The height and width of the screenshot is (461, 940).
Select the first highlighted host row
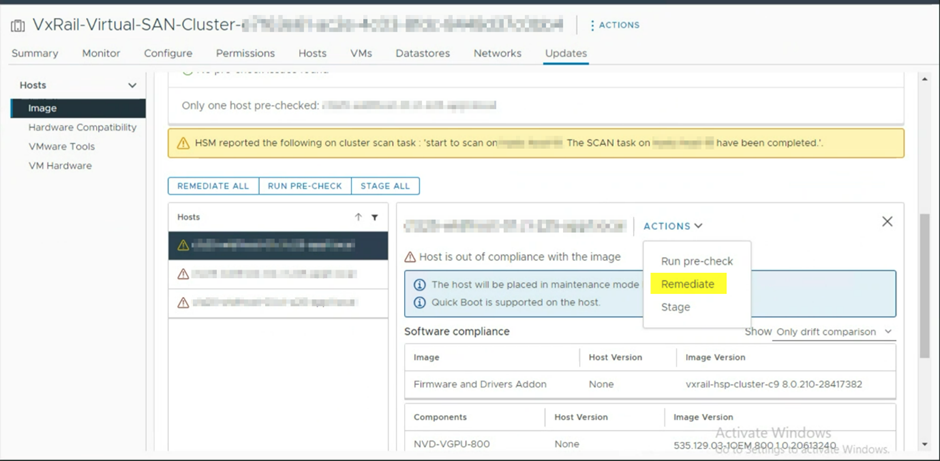tap(278, 245)
